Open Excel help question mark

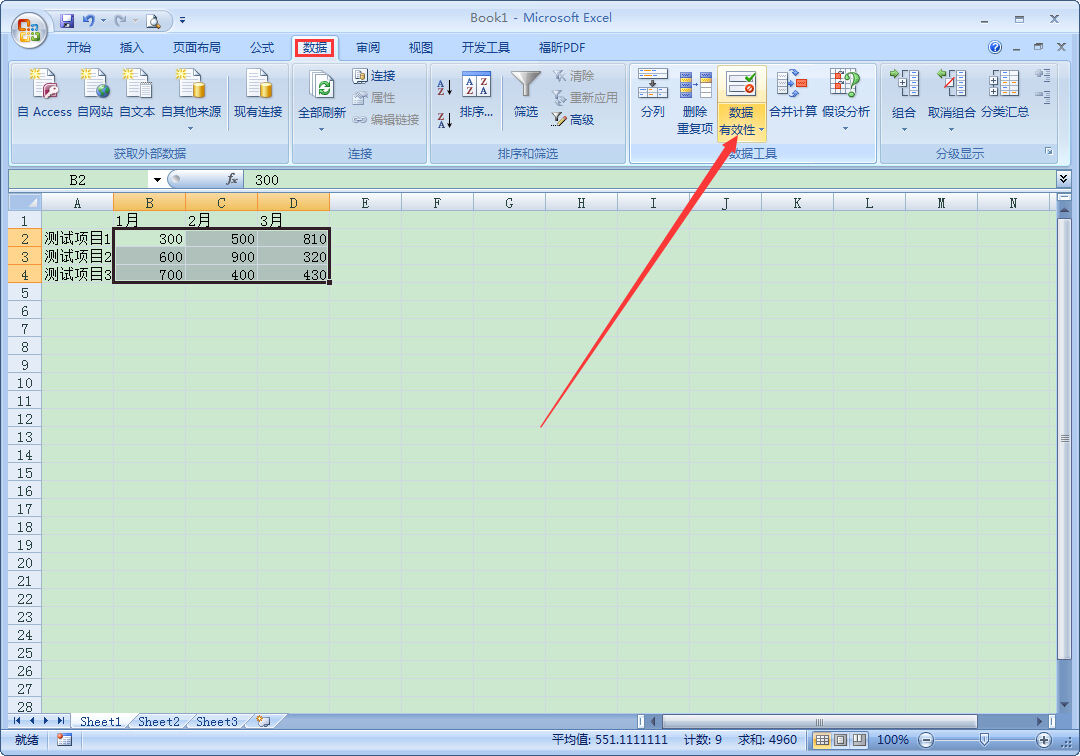click(x=995, y=47)
